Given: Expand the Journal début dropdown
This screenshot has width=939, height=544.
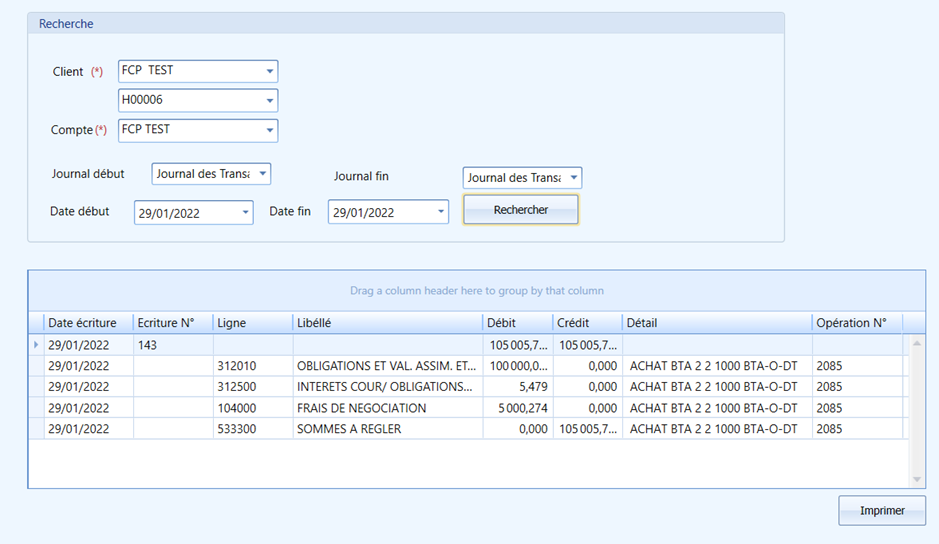Looking at the screenshot, I should coord(262,174).
